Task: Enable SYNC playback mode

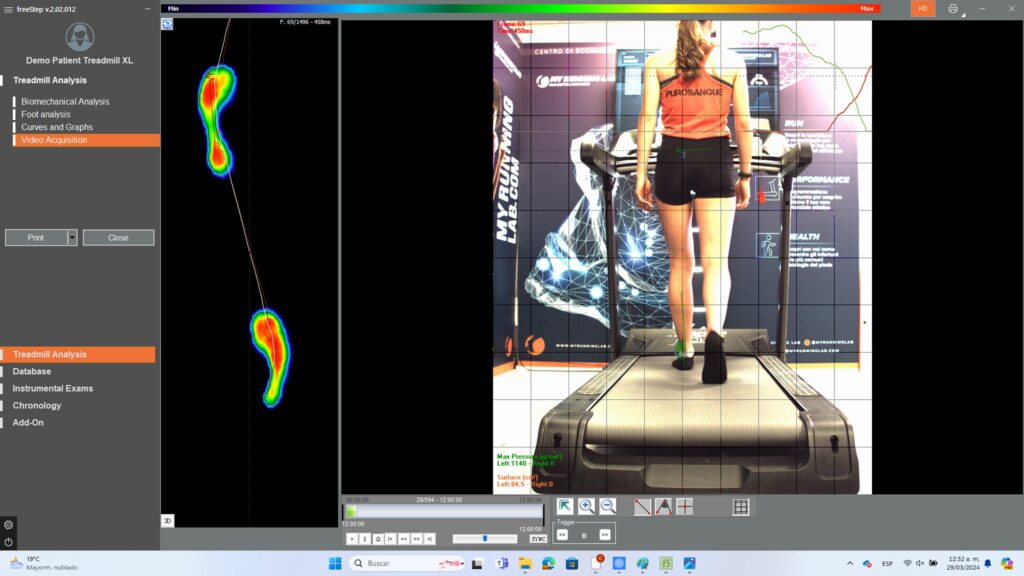Action: (539, 538)
